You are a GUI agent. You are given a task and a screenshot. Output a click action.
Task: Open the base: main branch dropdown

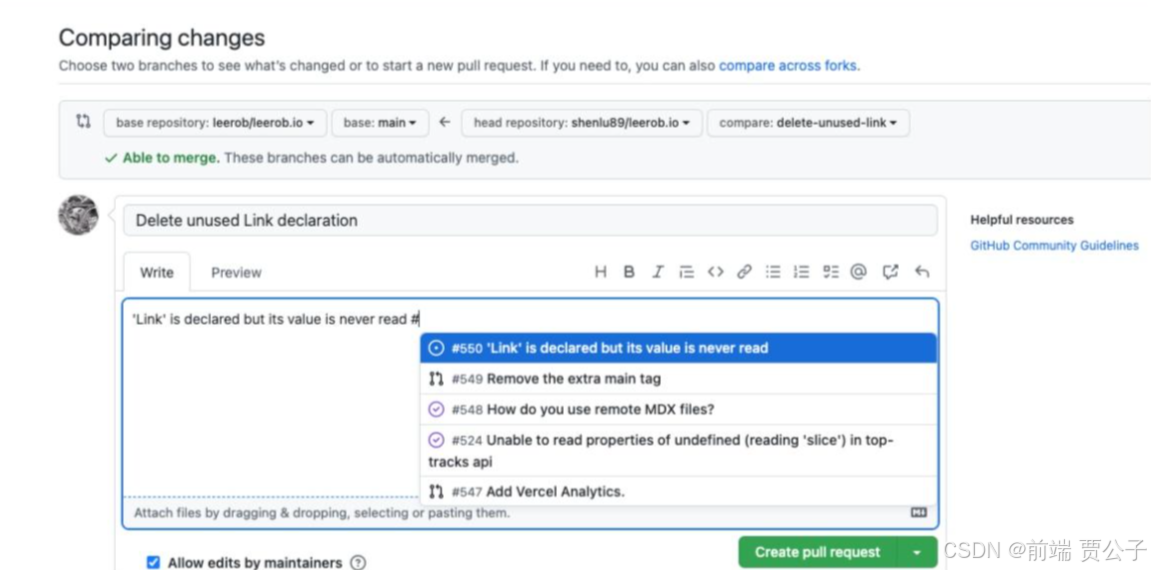pyautogui.click(x=380, y=123)
